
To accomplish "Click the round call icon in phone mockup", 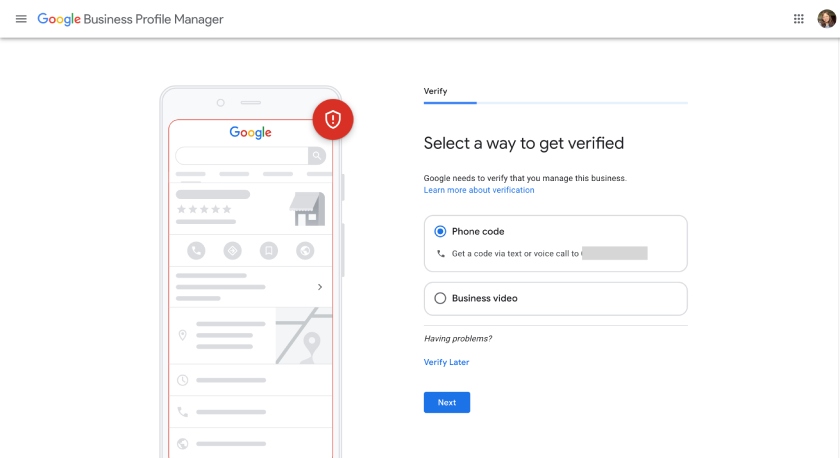I will [196, 251].
